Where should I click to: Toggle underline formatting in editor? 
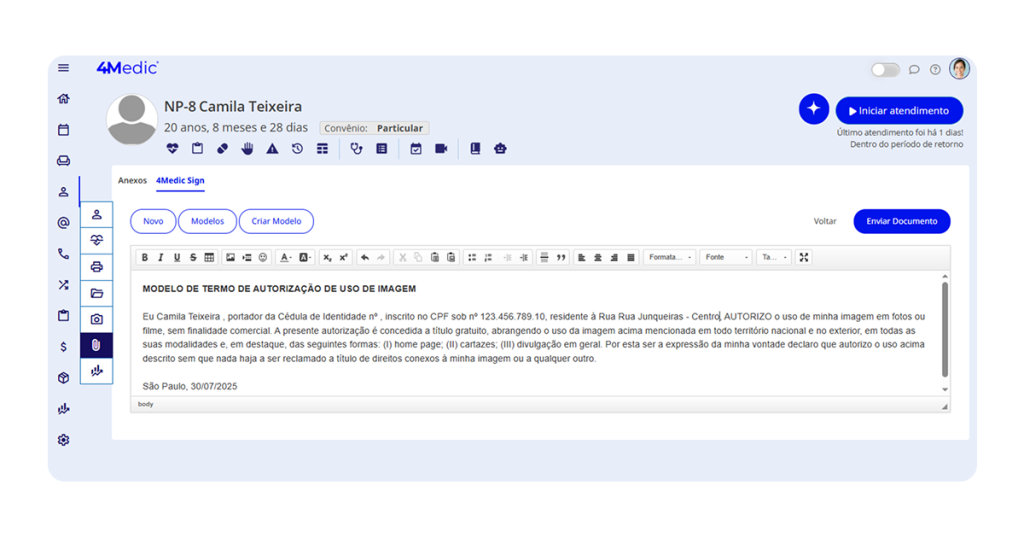click(177, 257)
